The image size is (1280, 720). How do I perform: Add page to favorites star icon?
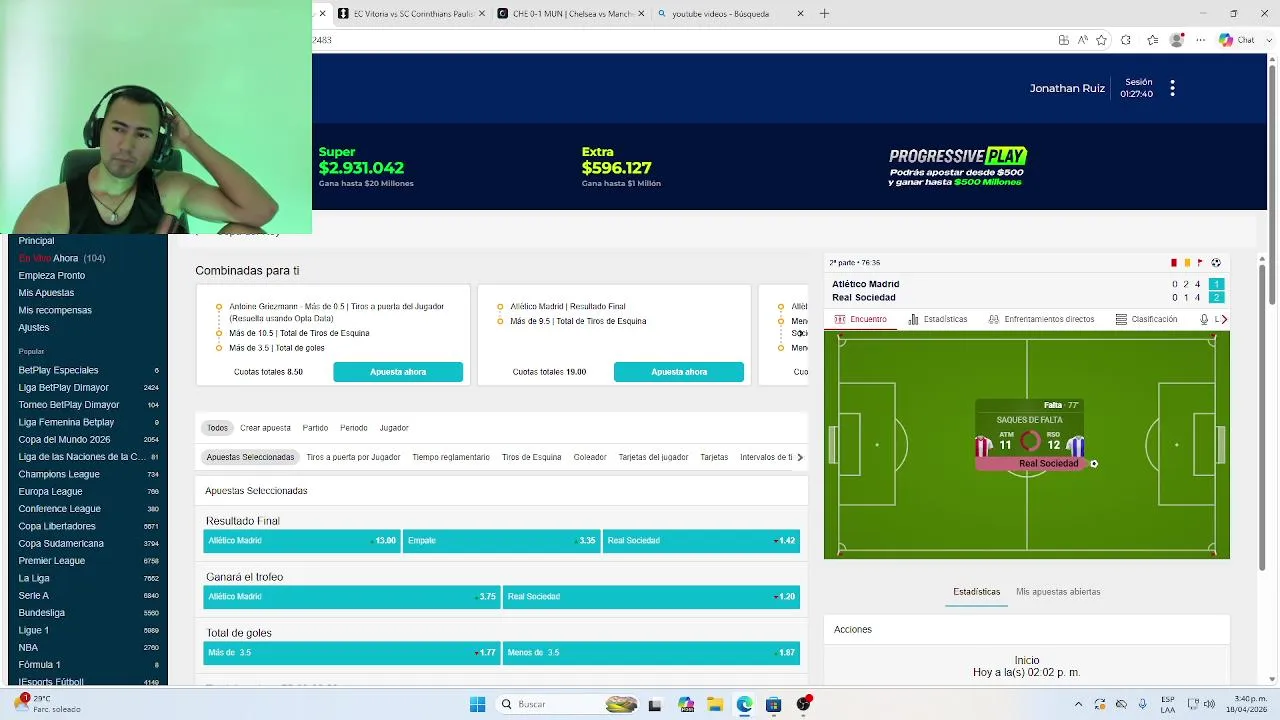(x=1101, y=40)
